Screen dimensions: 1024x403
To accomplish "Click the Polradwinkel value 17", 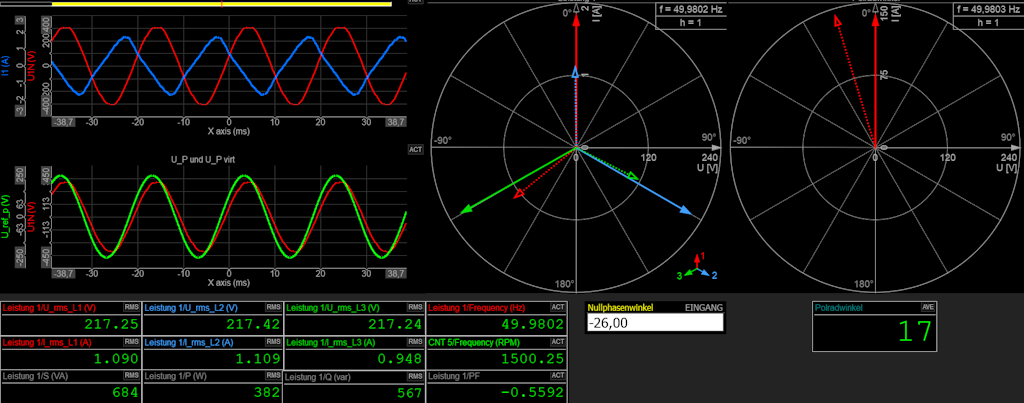I will click(x=914, y=332).
